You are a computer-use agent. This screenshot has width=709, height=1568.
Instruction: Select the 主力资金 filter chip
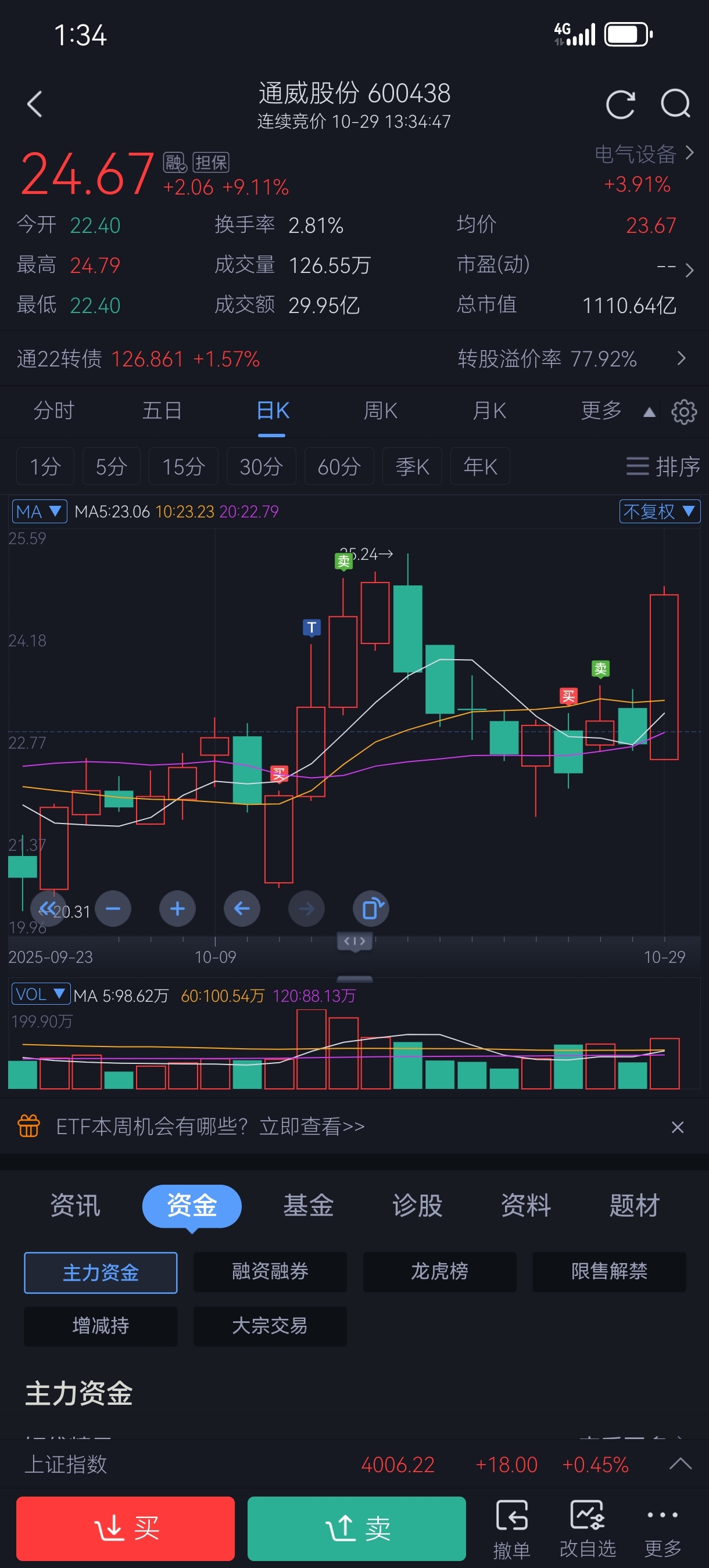click(x=101, y=1272)
